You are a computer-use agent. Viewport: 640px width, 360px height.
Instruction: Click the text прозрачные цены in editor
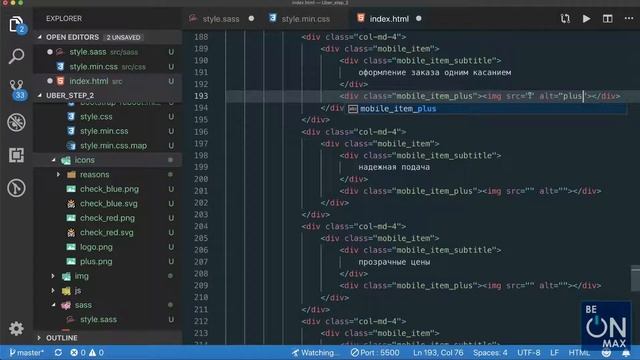[x=394, y=262]
